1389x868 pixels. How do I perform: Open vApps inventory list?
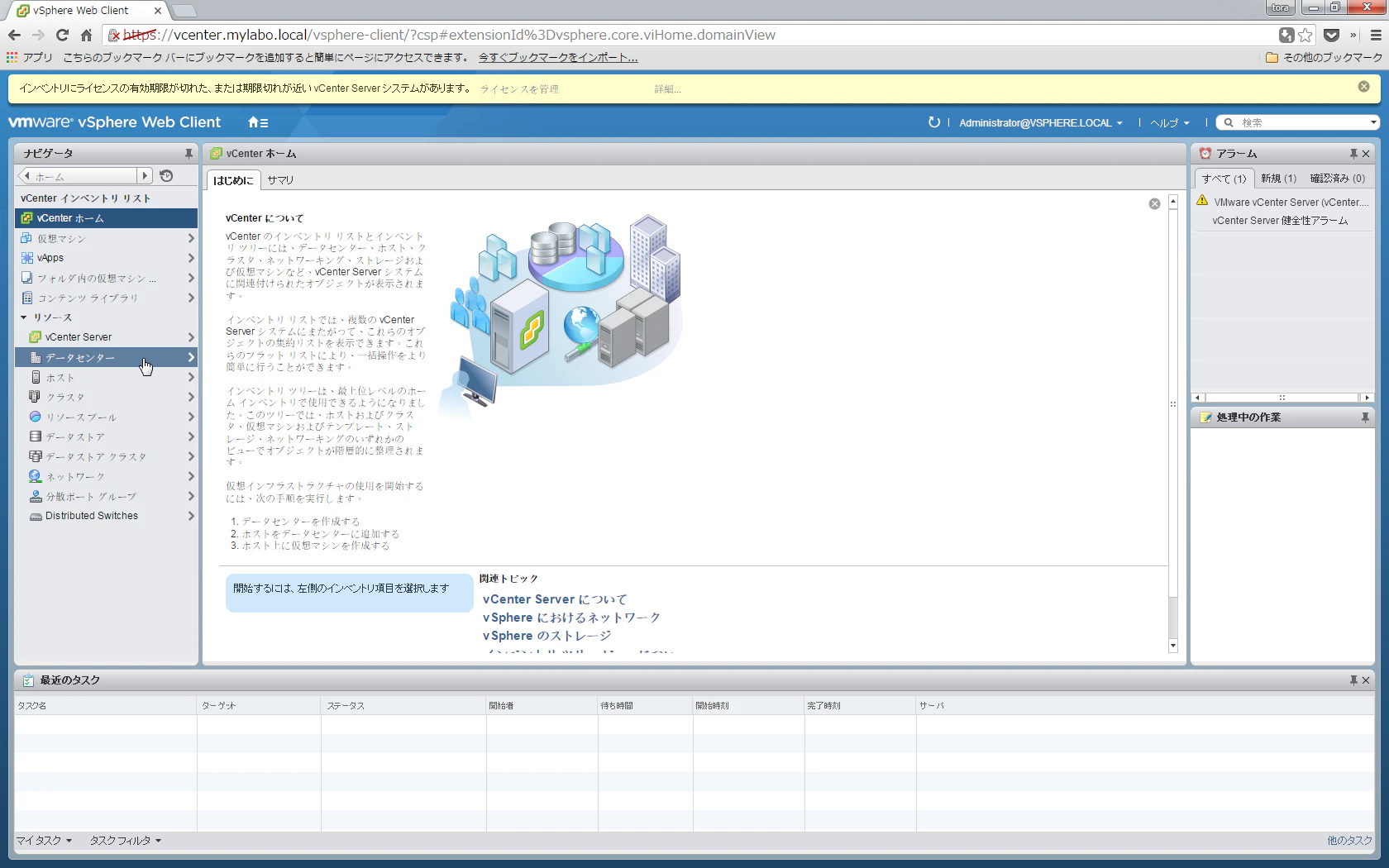click(x=106, y=258)
